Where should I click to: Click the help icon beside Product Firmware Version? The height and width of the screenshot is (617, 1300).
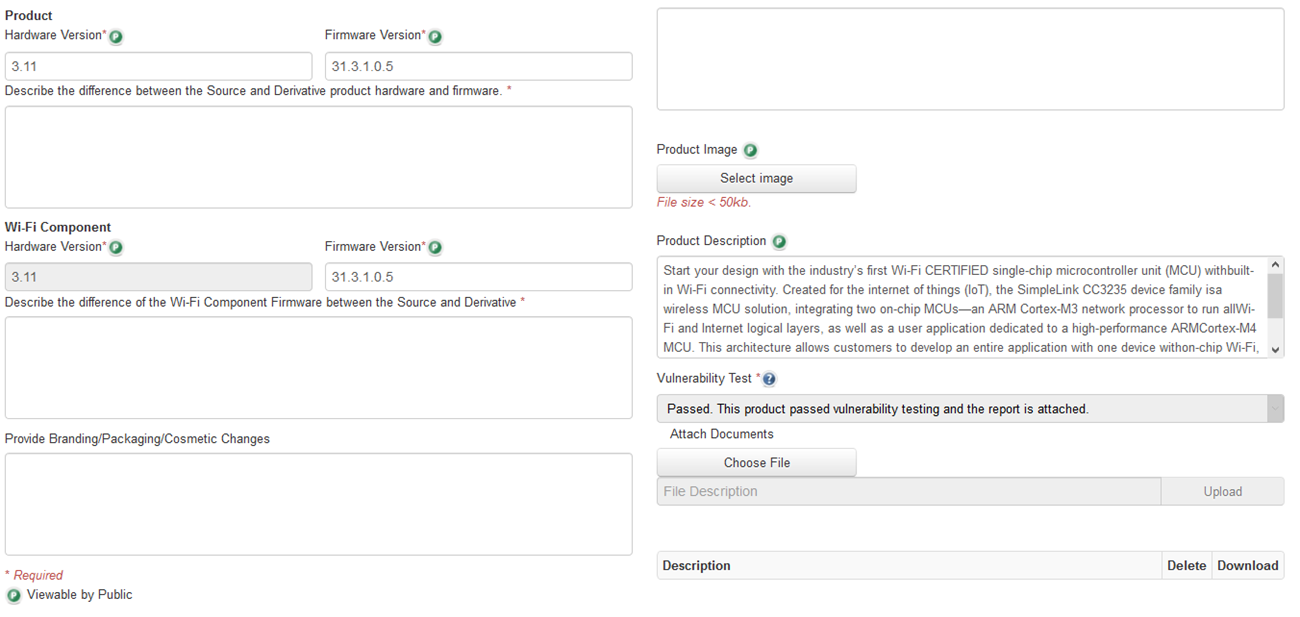434,35
